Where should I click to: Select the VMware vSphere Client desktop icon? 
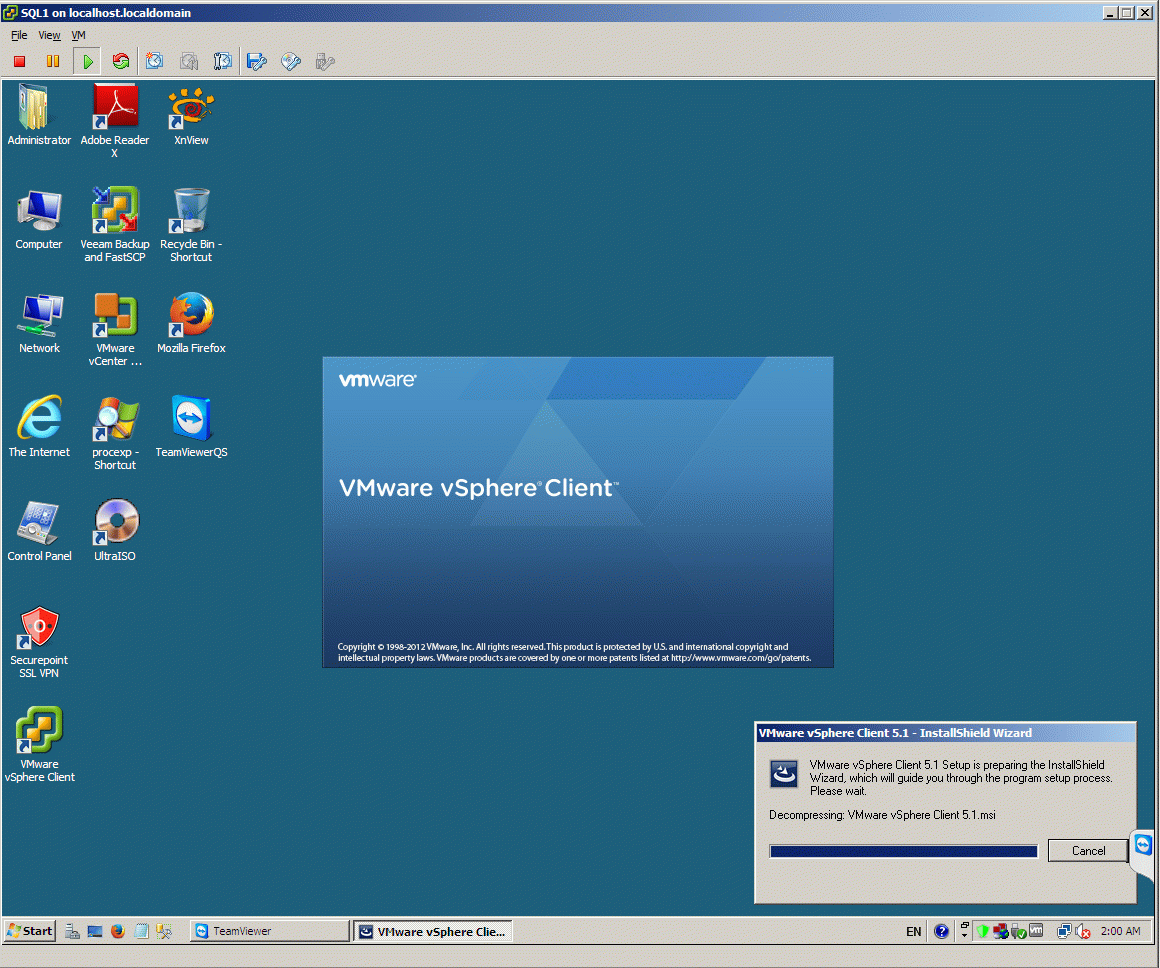pos(39,745)
